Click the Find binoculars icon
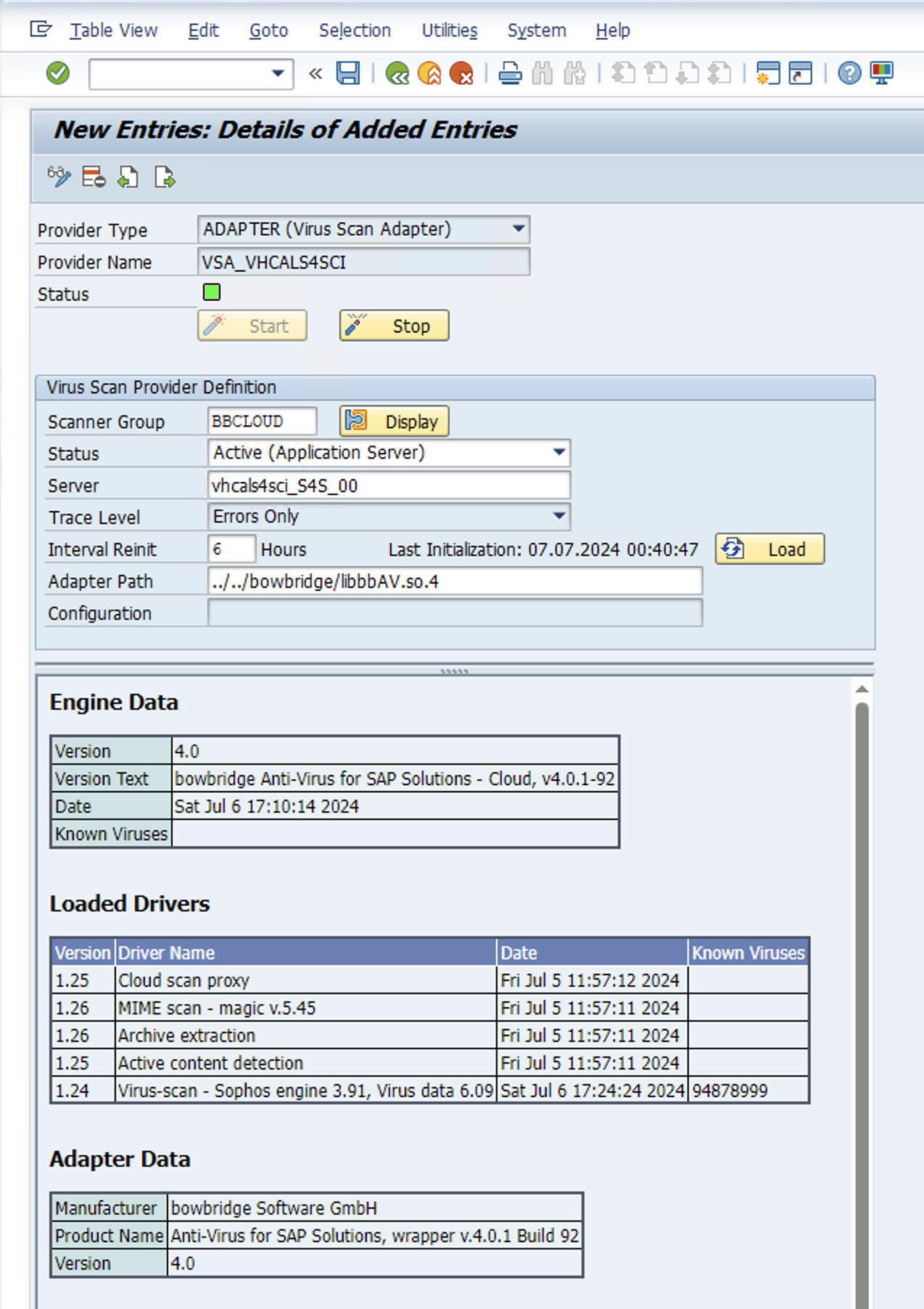This screenshot has height=1309, width=924. point(543,73)
